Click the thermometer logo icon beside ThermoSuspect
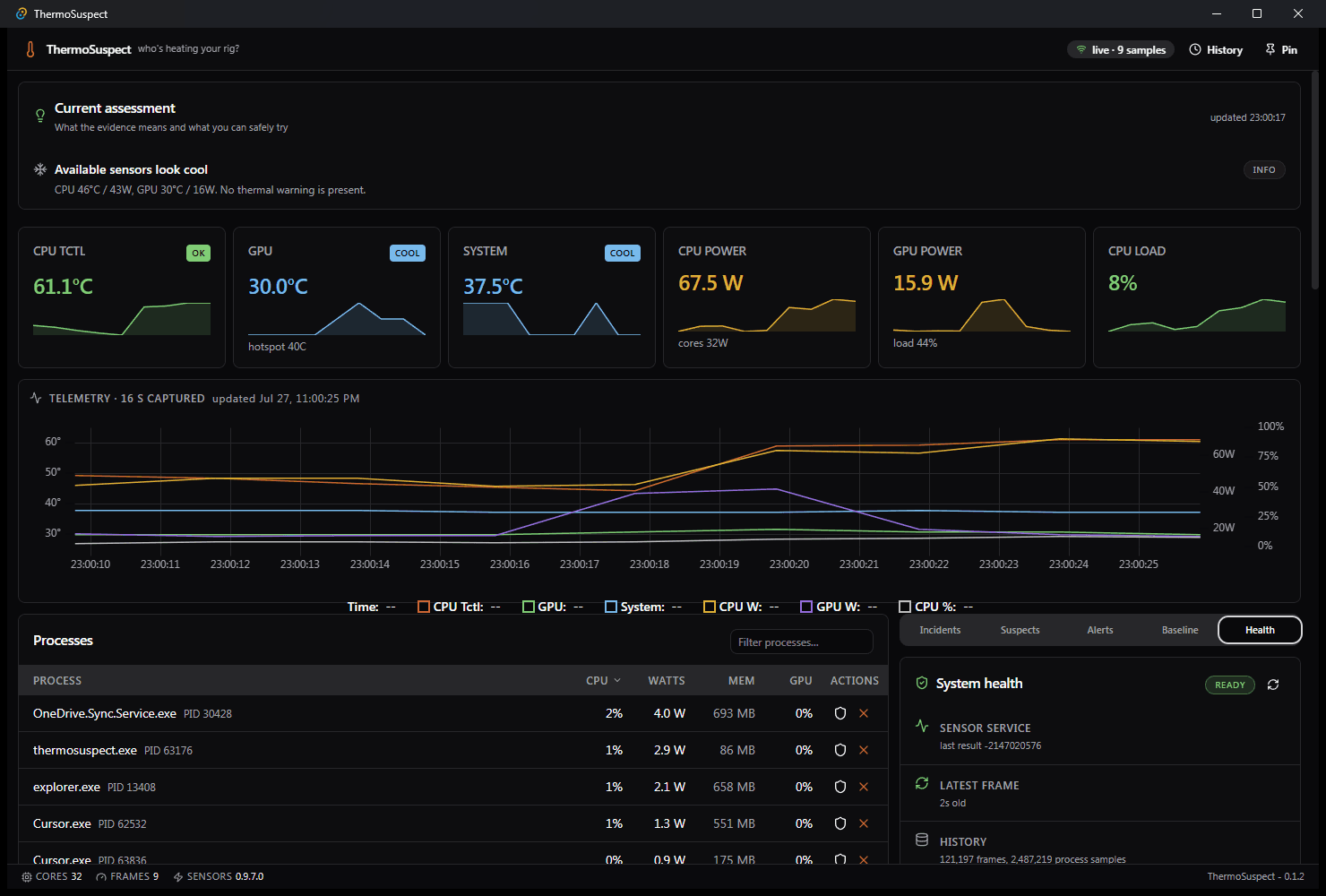Screen dimensions: 1326x896 tap(30, 49)
